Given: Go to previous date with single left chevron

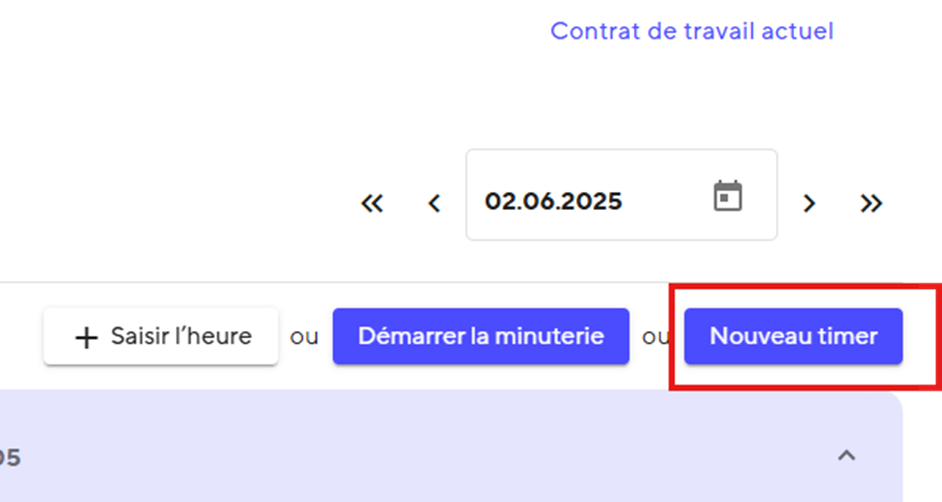Looking at the screenshot, I should (x=434, y=203).
